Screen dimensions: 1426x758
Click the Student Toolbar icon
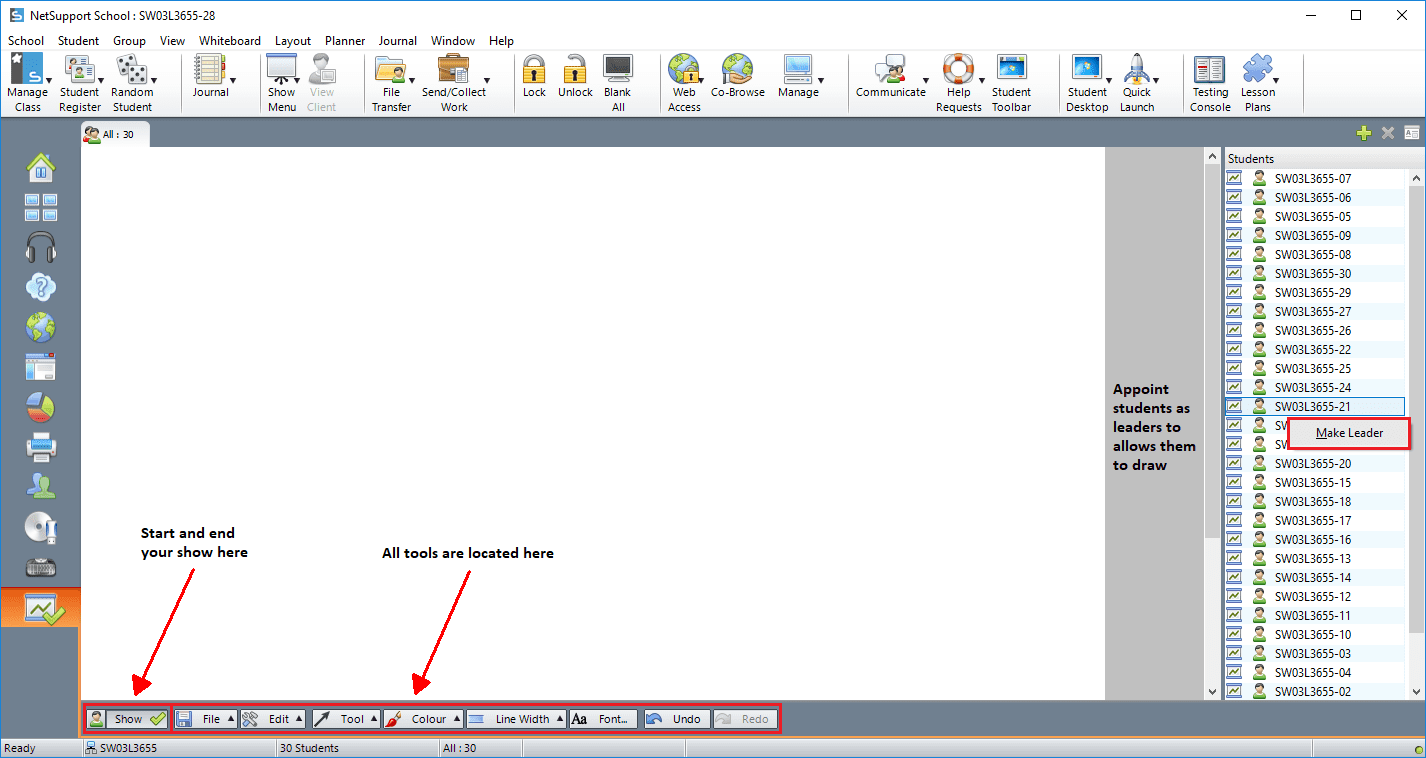pyautogui.click(x=1011, y=82)
